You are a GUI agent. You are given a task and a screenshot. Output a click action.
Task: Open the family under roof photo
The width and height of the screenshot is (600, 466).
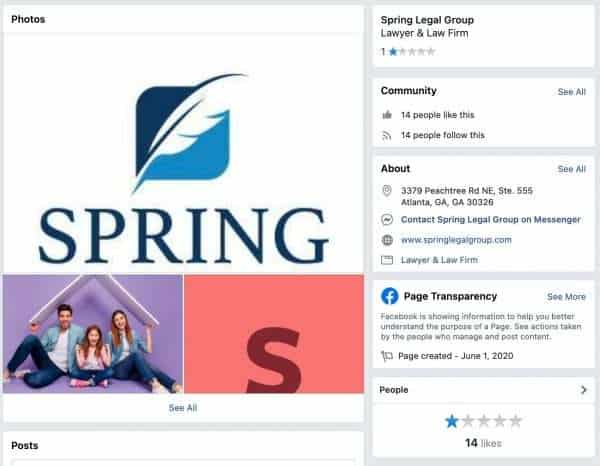(93, 334)
